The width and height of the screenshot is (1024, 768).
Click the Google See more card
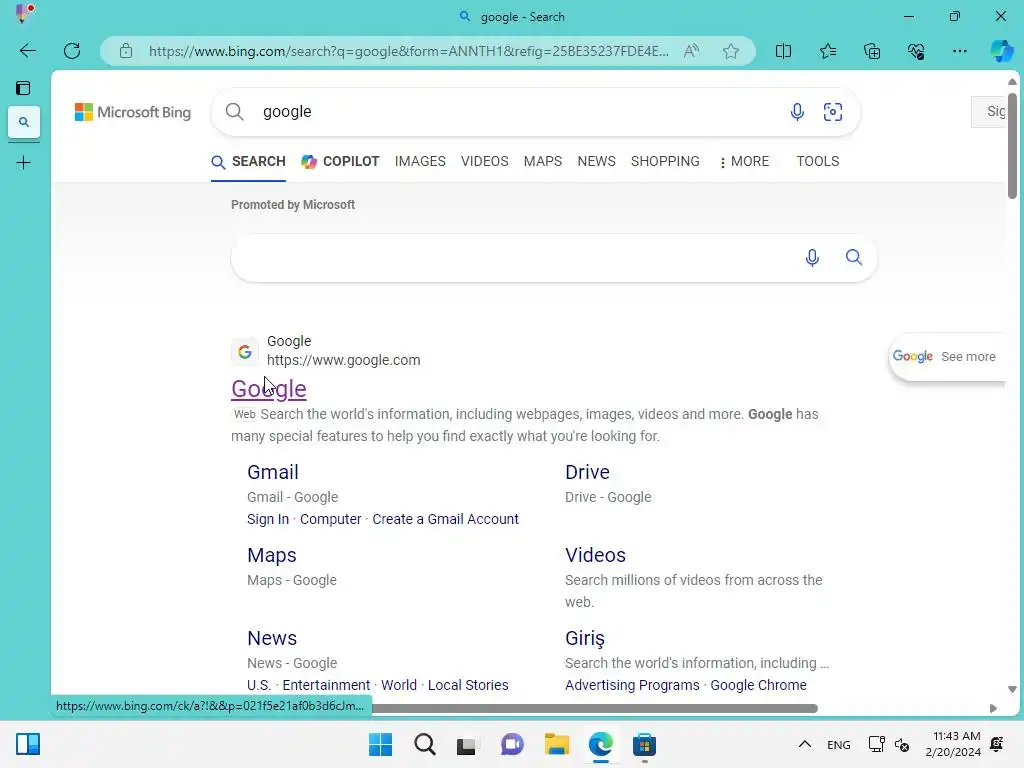946,357
